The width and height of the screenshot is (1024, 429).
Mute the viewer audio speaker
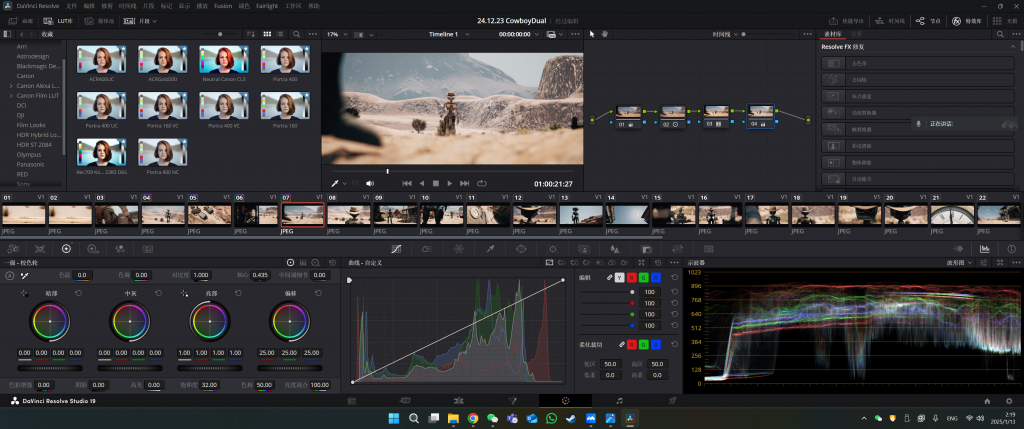[x=370, y=183]
